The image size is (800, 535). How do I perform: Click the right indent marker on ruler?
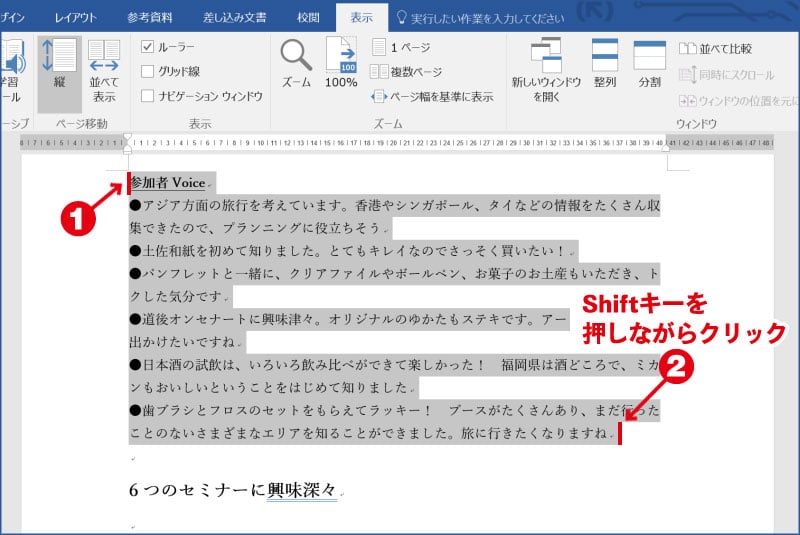666,148
